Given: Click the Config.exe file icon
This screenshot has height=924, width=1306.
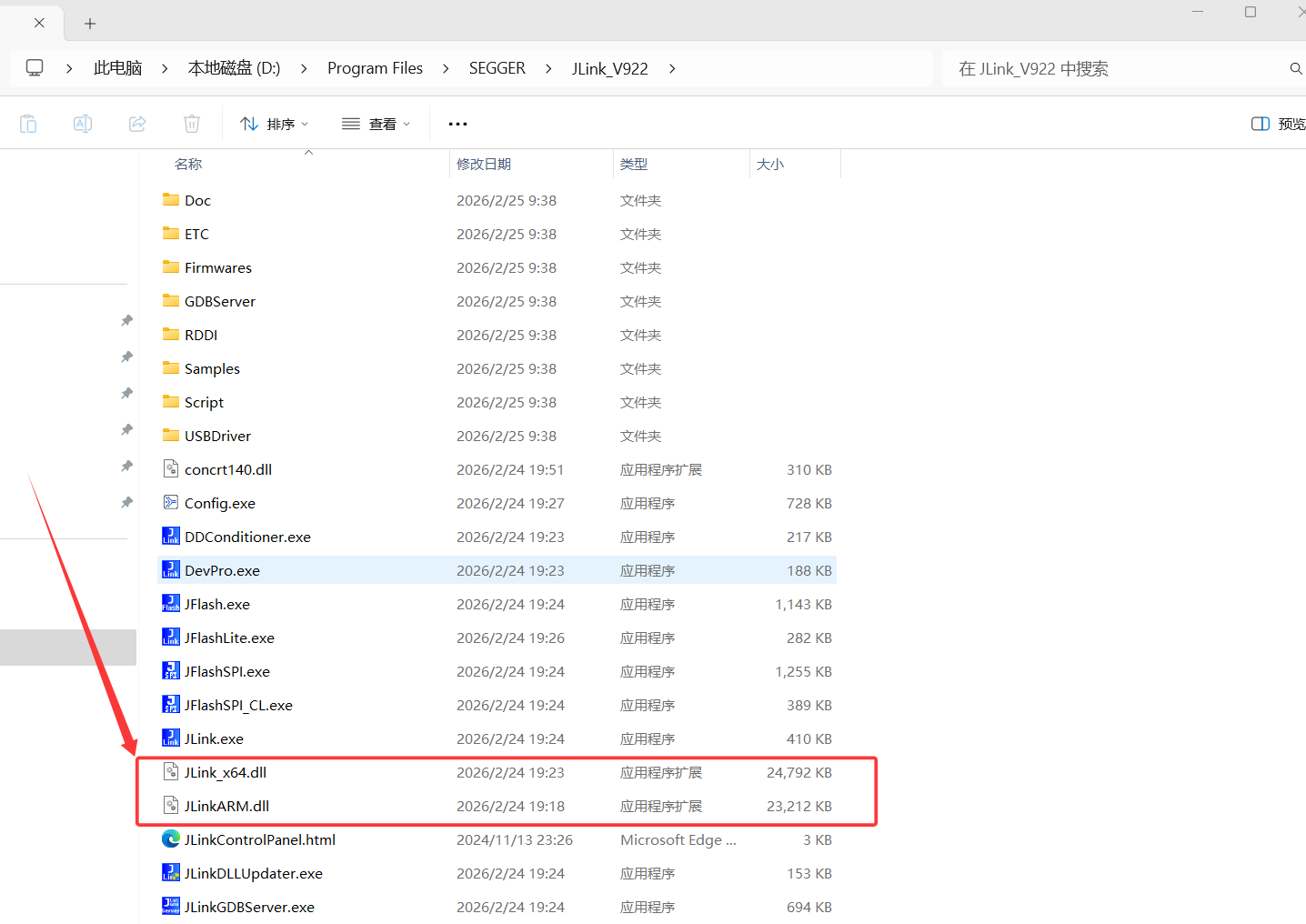Looking at the screenshot, I should 171,503.
